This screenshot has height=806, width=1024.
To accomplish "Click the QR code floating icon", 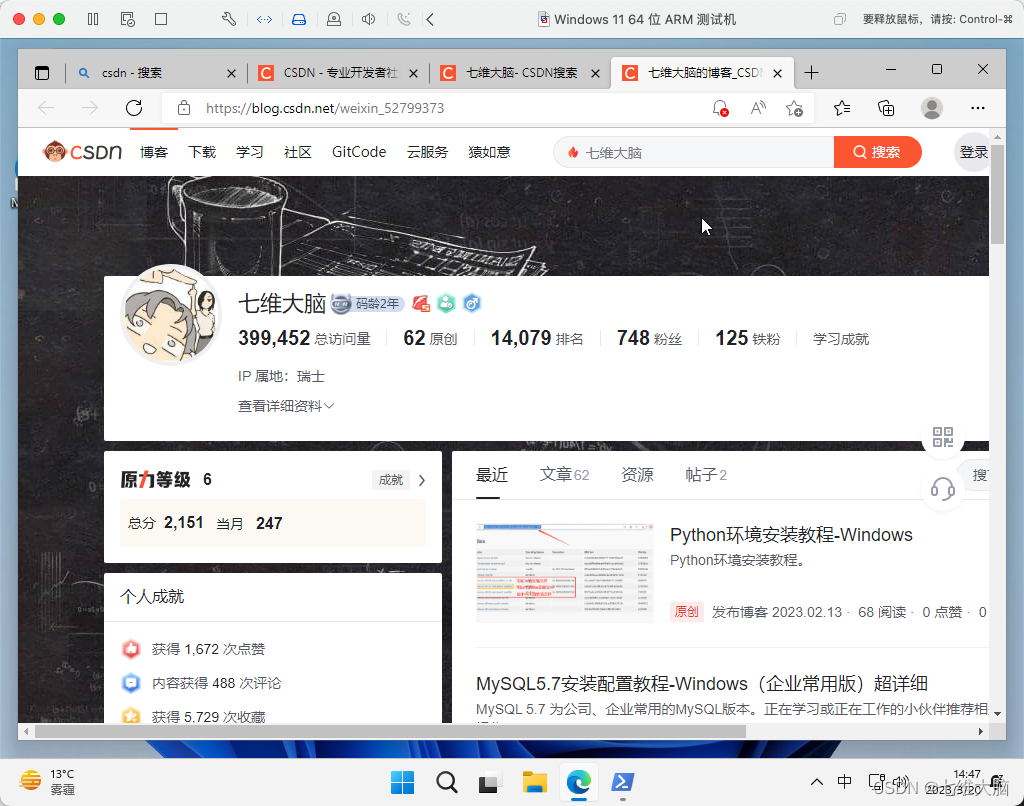I will [942, 436].
